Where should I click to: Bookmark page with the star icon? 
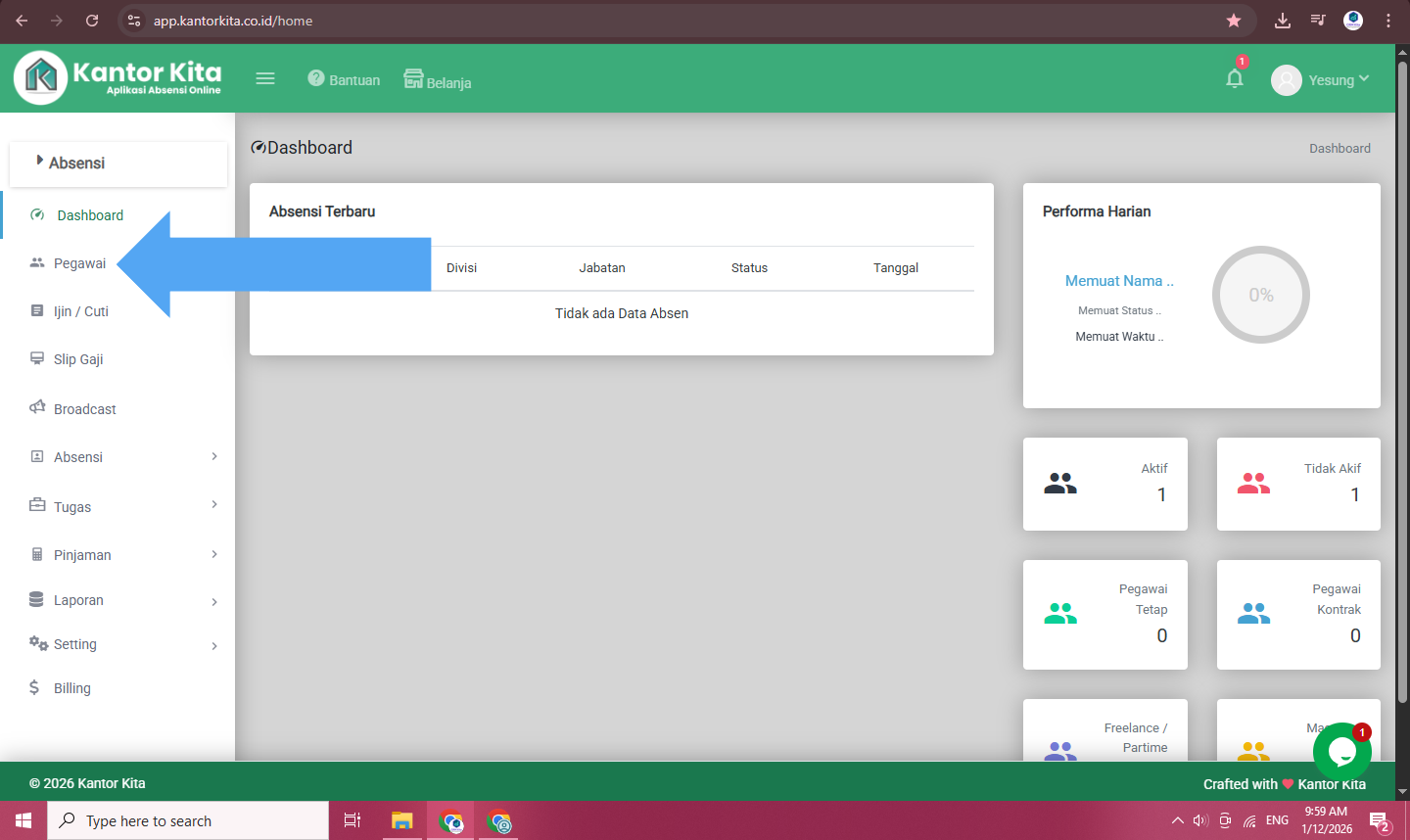[x=1234, y=21]
